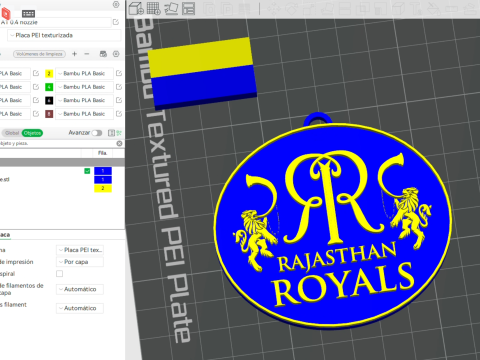Image resolution: width=480 pixels, height=360 pixels.
Task: Click the yellow 2 swatch in object list
Action: coord(103,188)
